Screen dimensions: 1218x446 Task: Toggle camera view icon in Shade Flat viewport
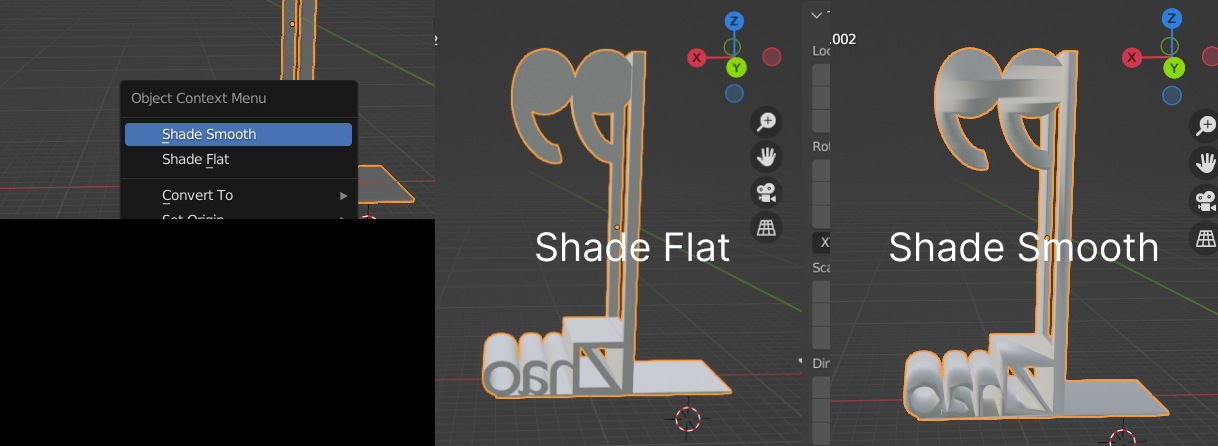[767, 192]
